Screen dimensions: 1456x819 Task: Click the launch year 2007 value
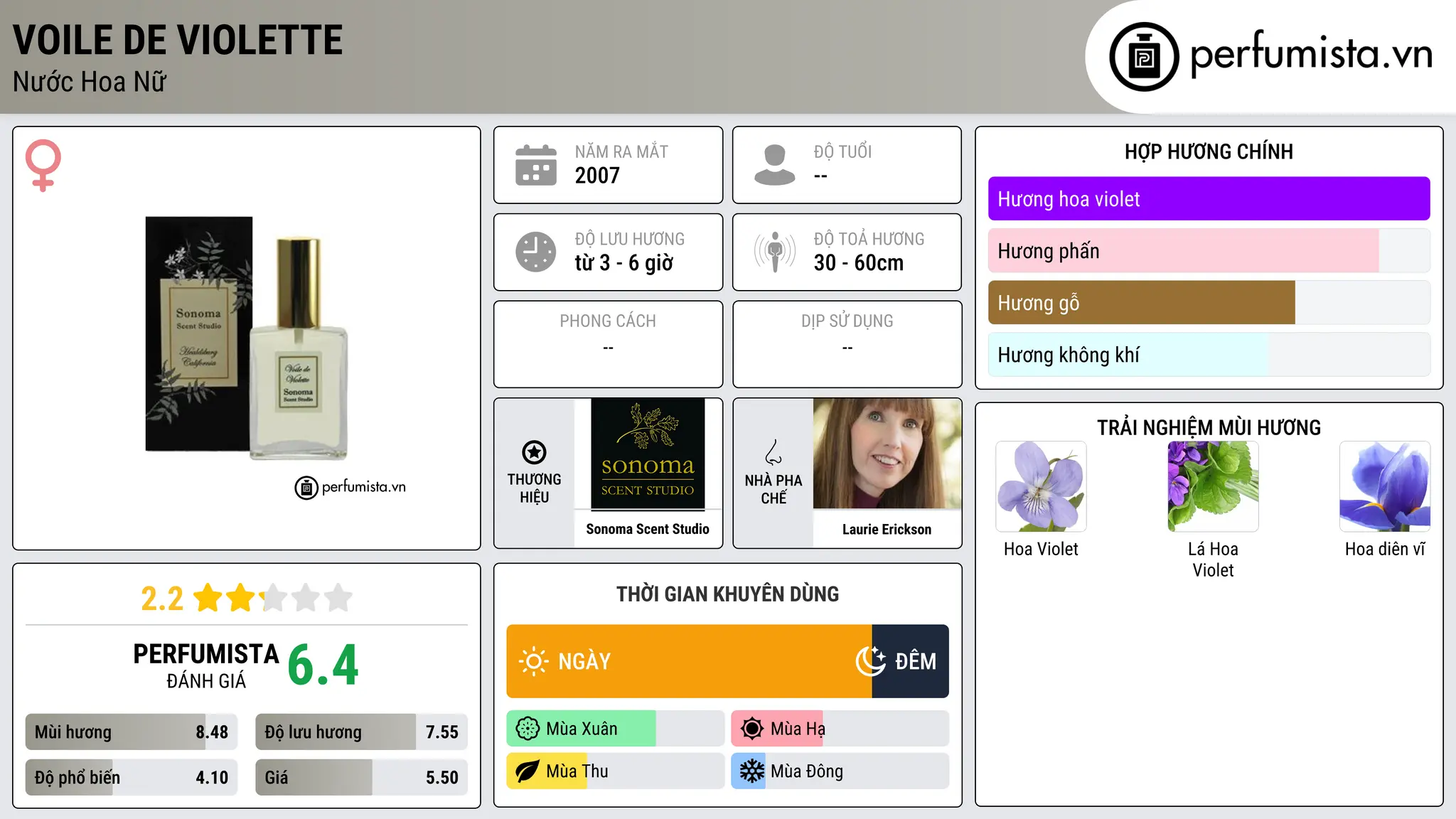pyautogui.click(x=597, y=176)
